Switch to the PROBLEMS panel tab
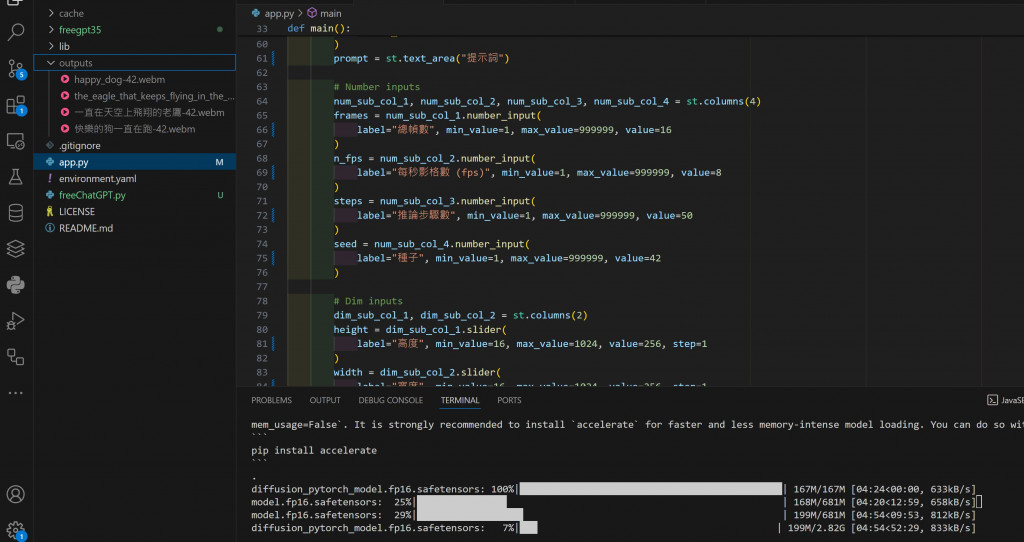Viewport: 1024px width, 542px height. click(272, 400)
